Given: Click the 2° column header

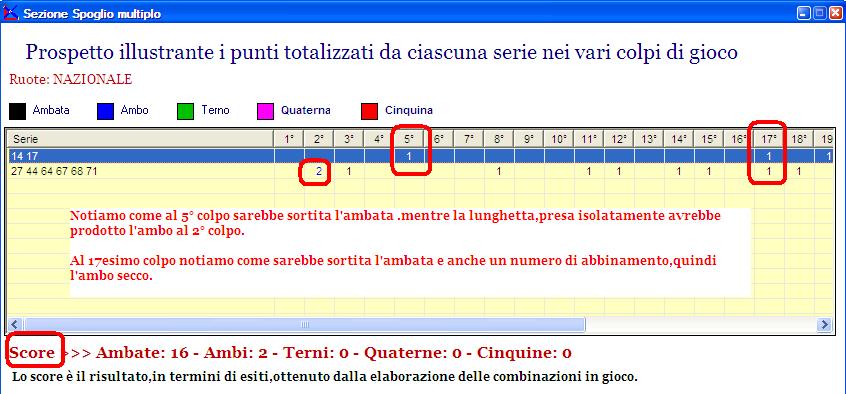Looking at the screenshot, I should click(x=319, y=139).
